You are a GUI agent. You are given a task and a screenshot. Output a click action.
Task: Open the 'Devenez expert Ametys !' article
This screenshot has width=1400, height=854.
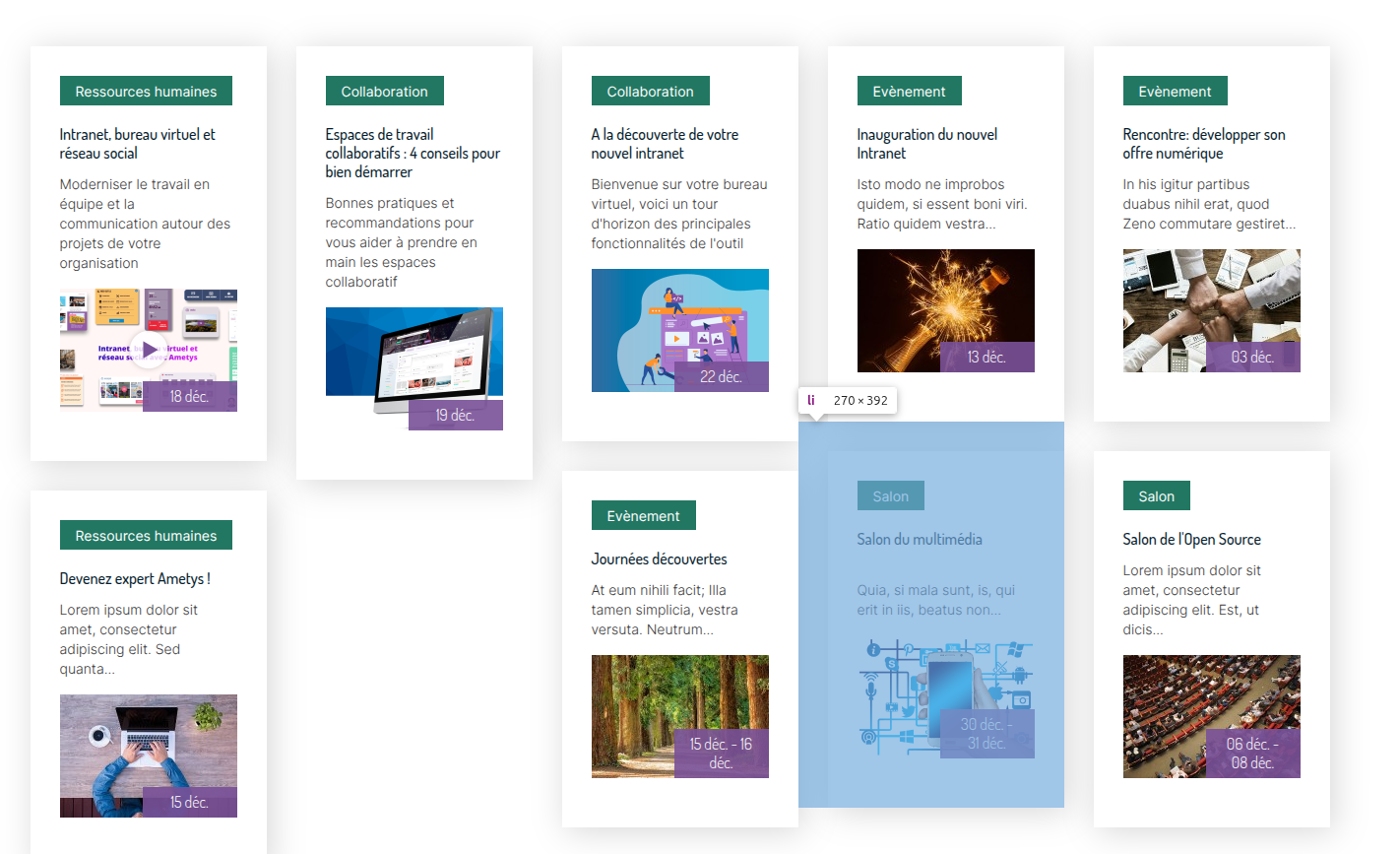point(135,579)
